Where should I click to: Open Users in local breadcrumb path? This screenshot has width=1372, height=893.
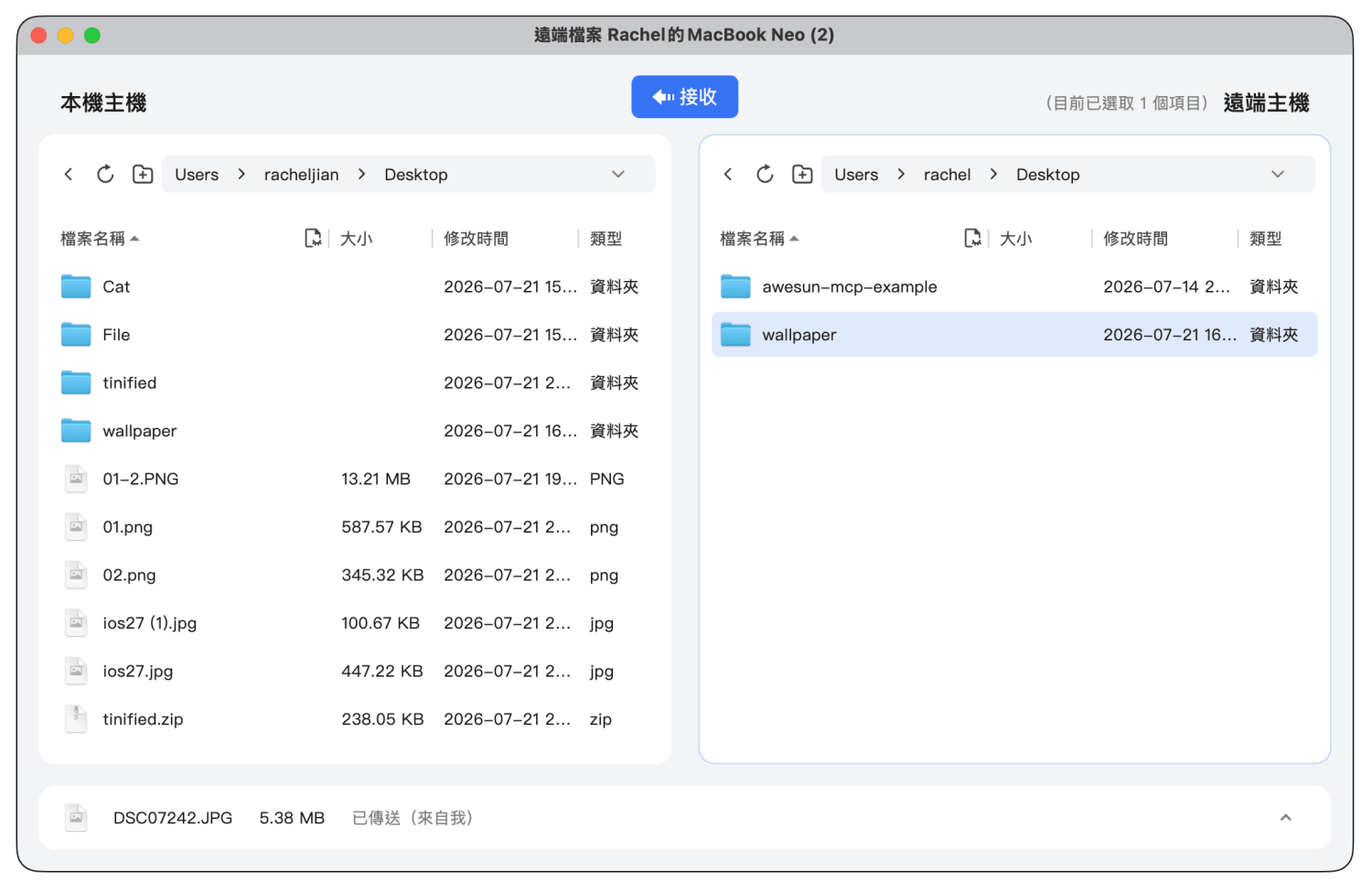(197, 175)
